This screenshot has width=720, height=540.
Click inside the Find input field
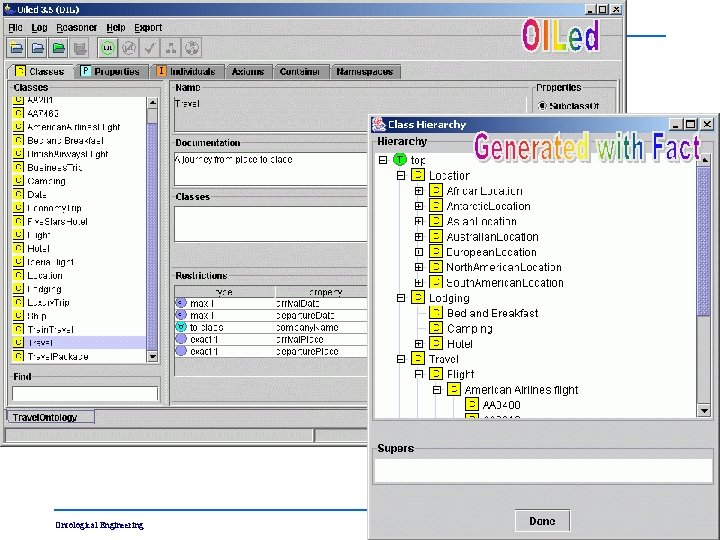[x=85, y=394]
